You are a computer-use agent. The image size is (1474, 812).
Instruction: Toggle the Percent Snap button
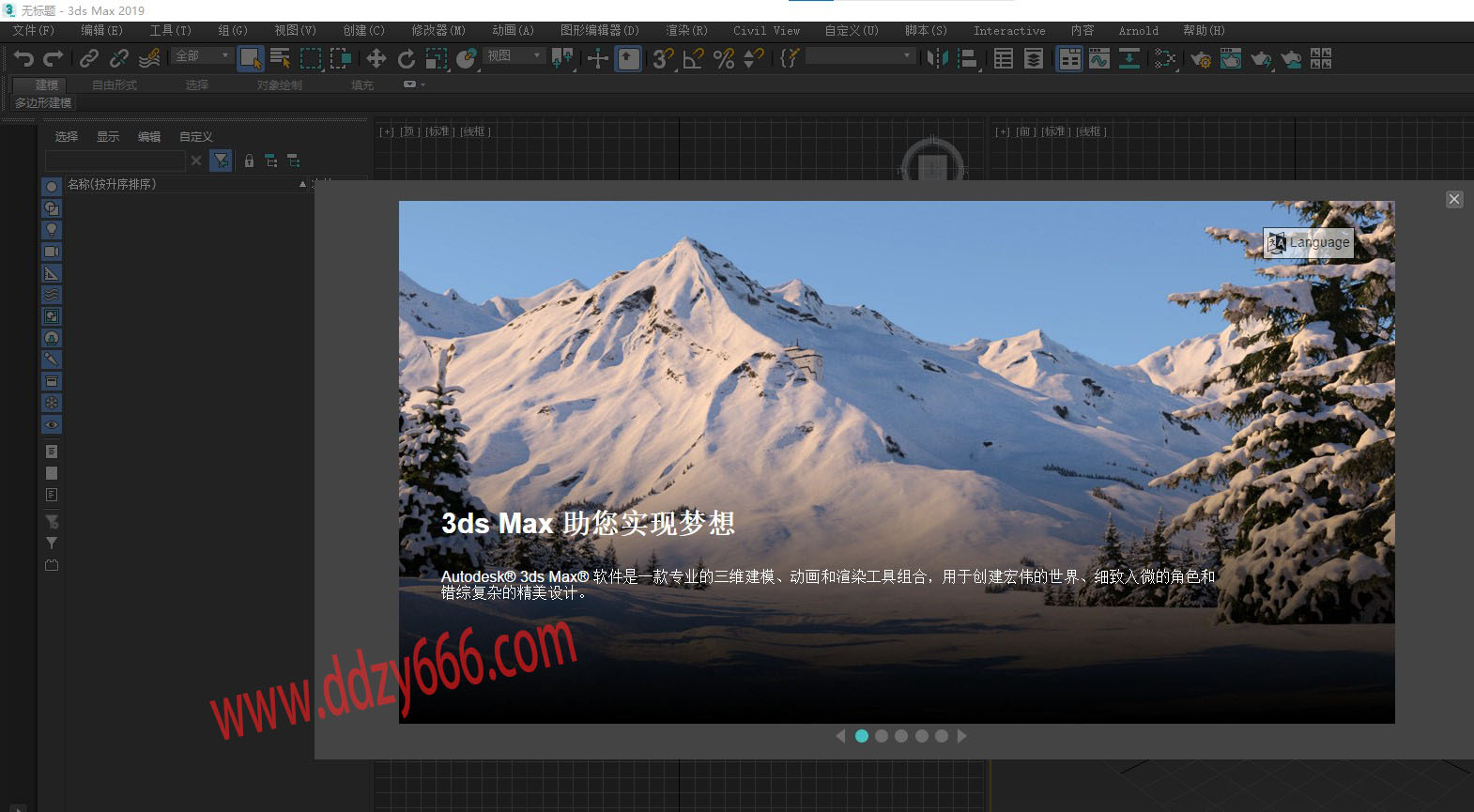724,59
